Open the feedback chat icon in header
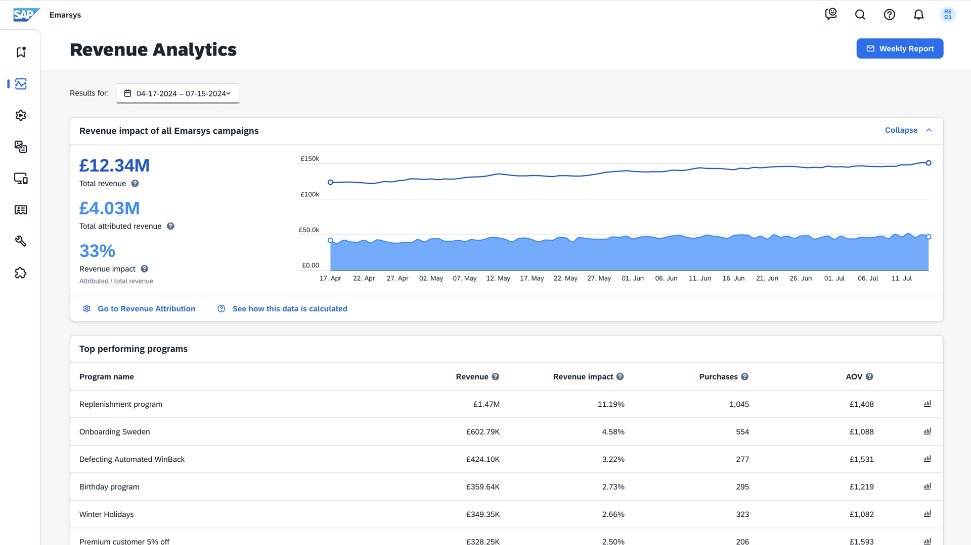 [830, 14]
